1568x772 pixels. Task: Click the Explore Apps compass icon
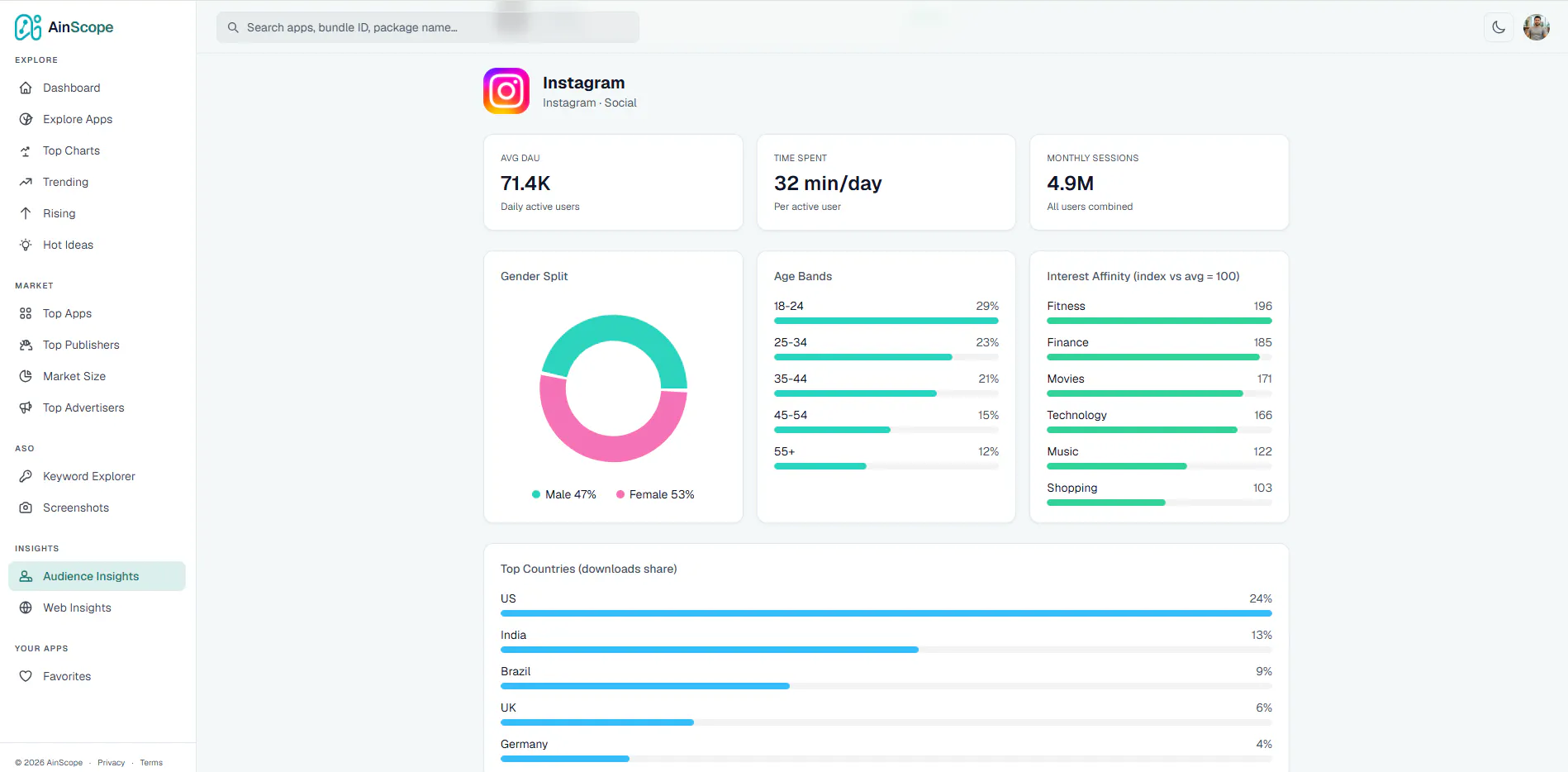26,119
